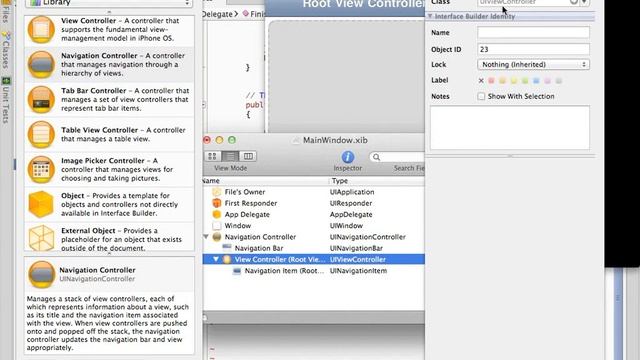Switch to column view mode
This screenshot has width=640, height=360.
click(248, 156)
